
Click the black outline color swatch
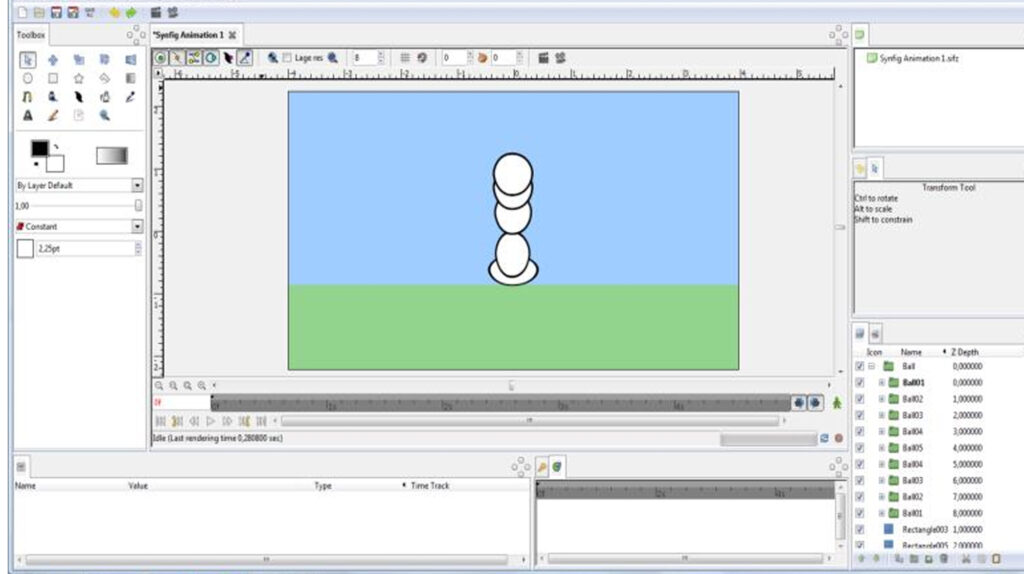[39, 148]
